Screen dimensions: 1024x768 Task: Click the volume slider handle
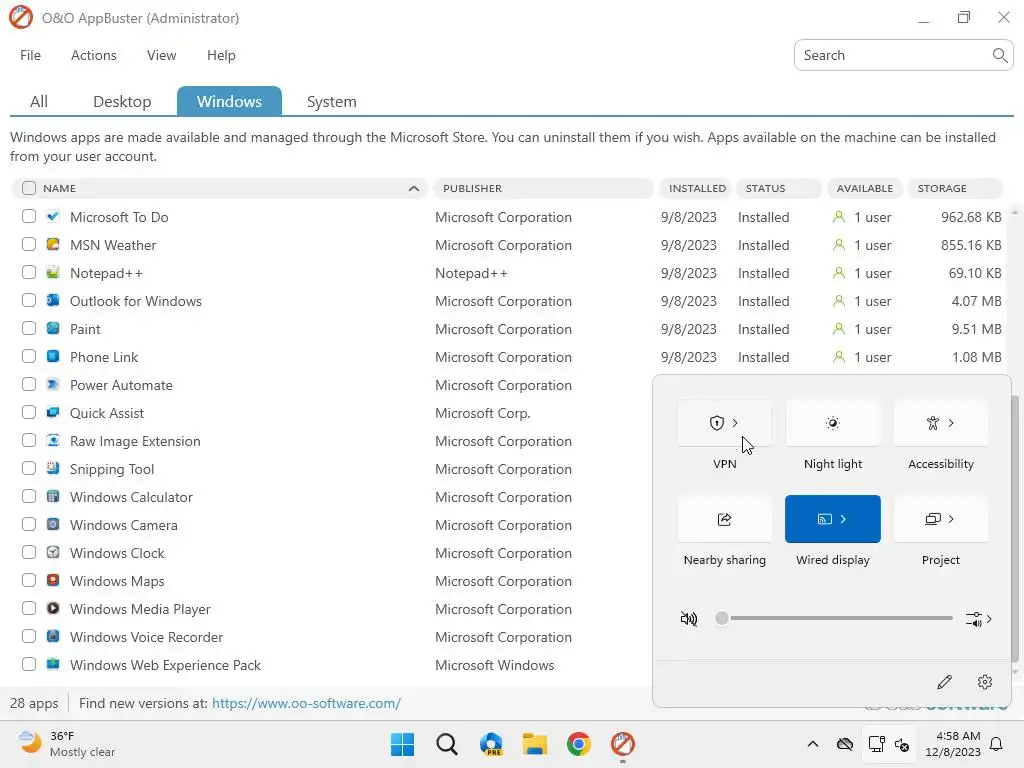point(722,618)
